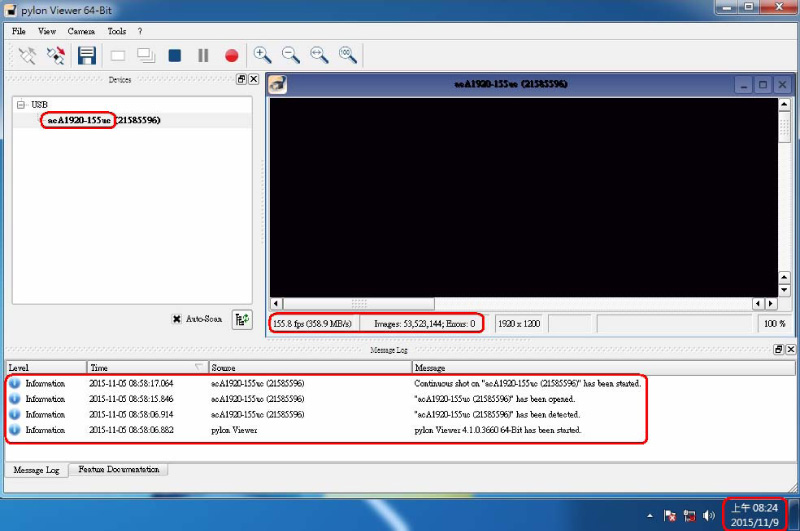Image resolution: width=800 pixels, height=531 pixels.
Task: Click the volume speaker icon in system tray
Action: pyautogui.click(x=709, y=516)
